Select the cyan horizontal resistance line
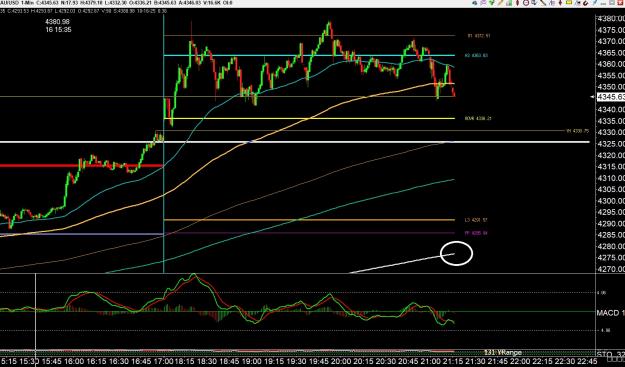The width and height of the screenshot is (625, 367). click(x=309, y=55)
